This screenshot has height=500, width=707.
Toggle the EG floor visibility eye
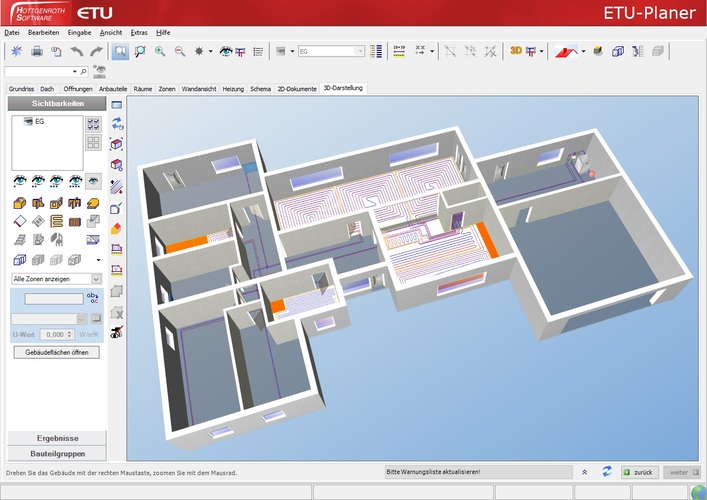(29, 121)
